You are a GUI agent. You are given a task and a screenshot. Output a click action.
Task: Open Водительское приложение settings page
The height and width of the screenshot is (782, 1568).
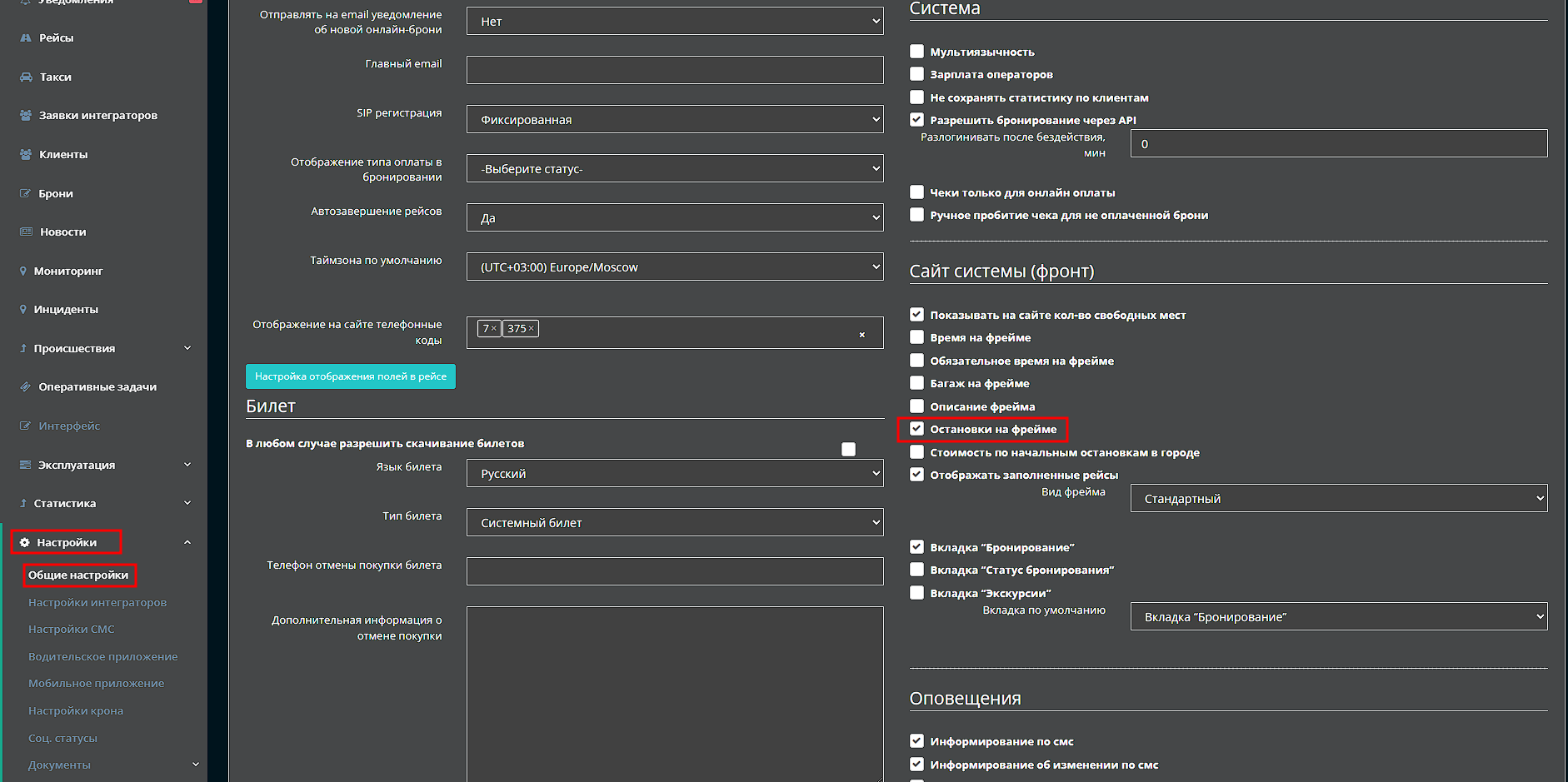point(102,657)
